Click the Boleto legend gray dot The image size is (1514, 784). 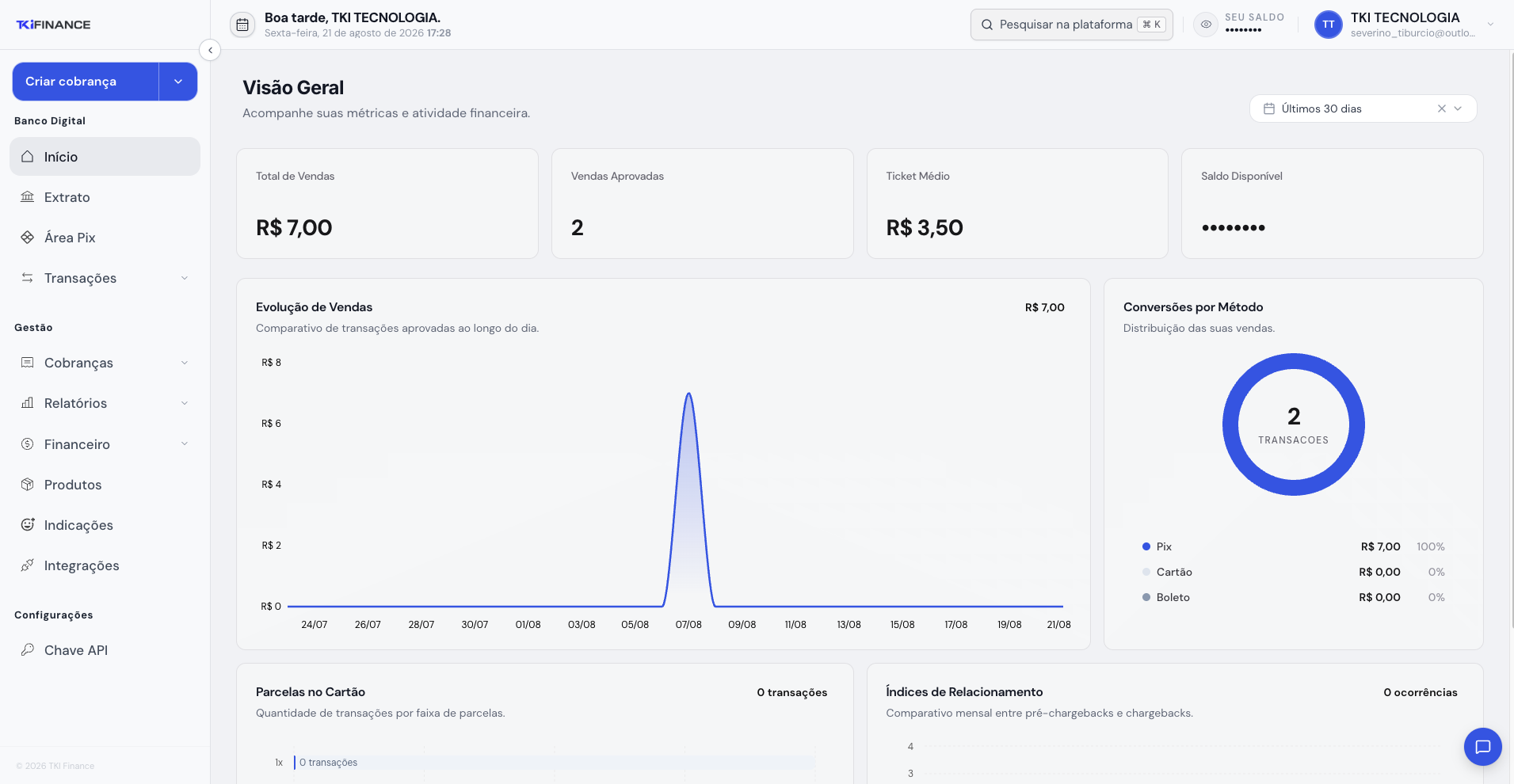click(1146, 597)
